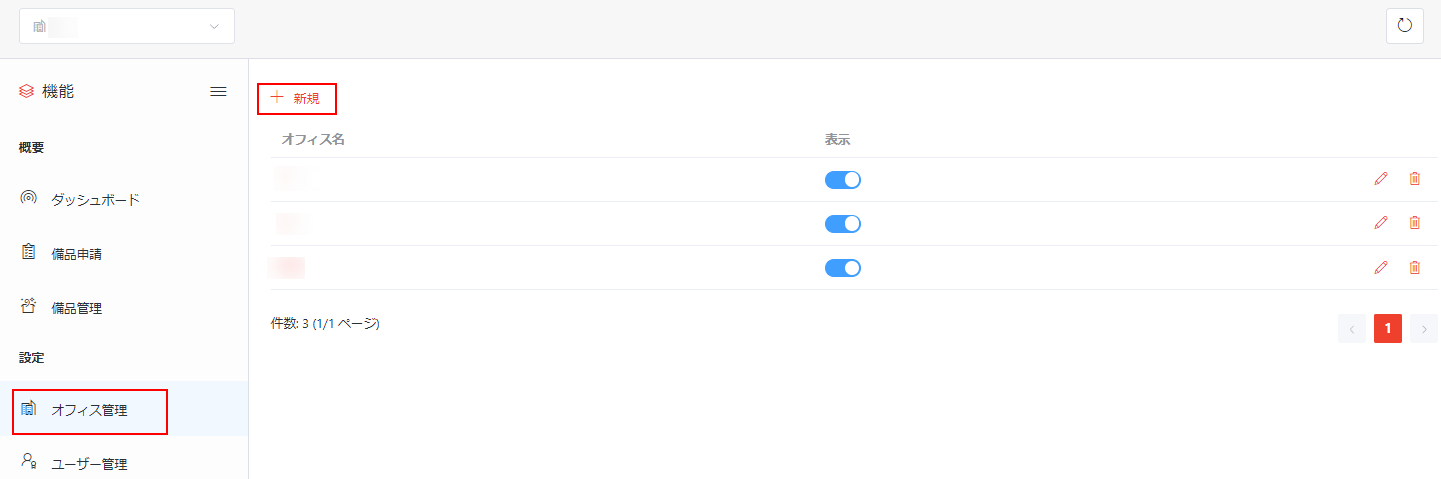Viewport: 1441px width, 479px height.
Task: Delete the third office with the trash icon
Action: [x=1414, y=267]
